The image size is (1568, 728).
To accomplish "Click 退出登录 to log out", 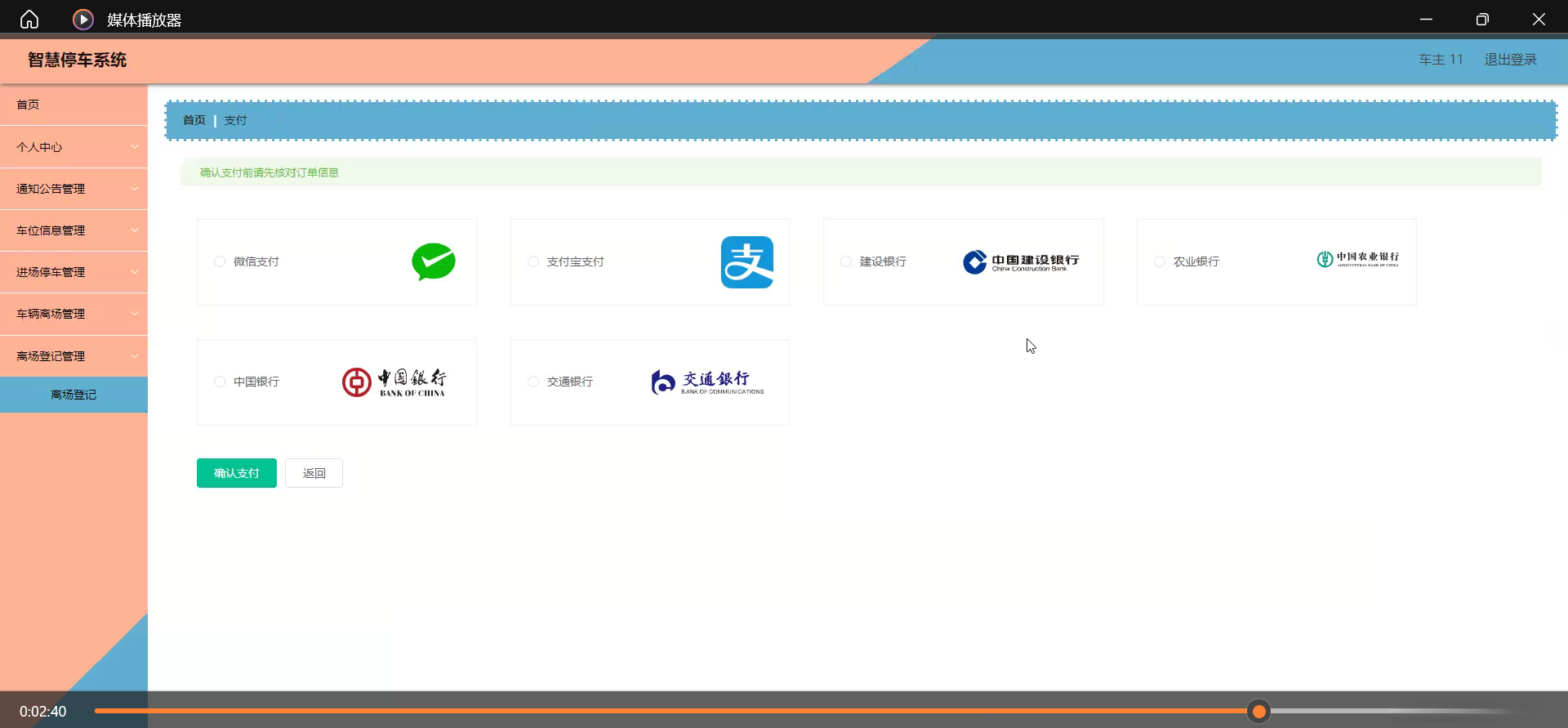I will [1511, 60].
